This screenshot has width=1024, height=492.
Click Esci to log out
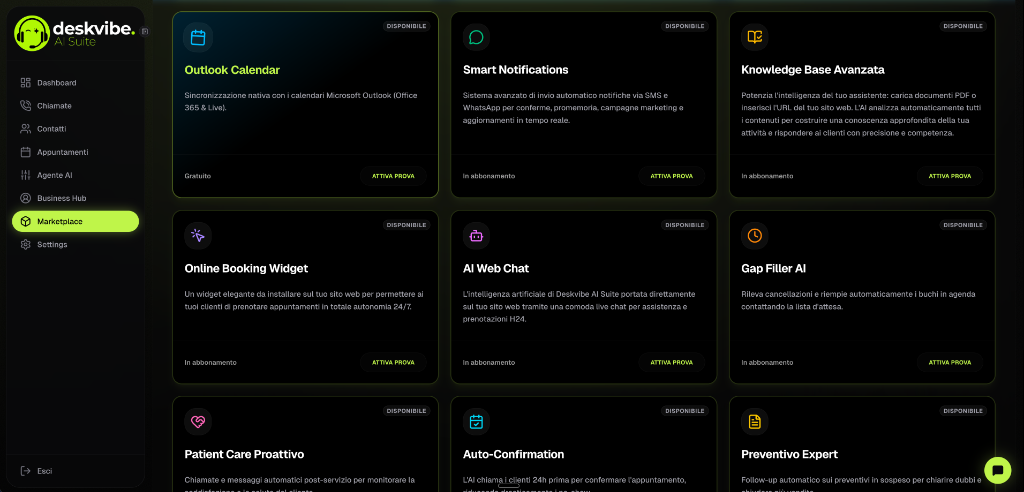[x=44, y=471]
